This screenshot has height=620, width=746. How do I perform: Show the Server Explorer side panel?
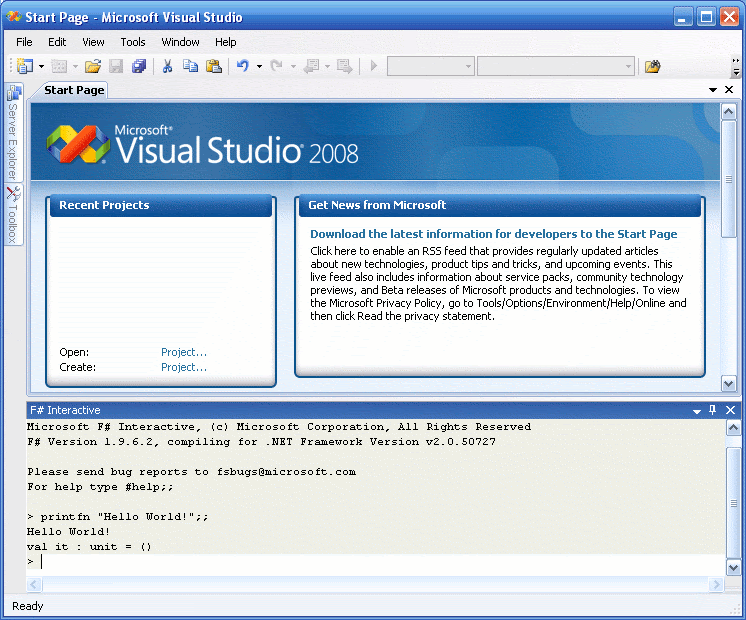coord(13,132)
